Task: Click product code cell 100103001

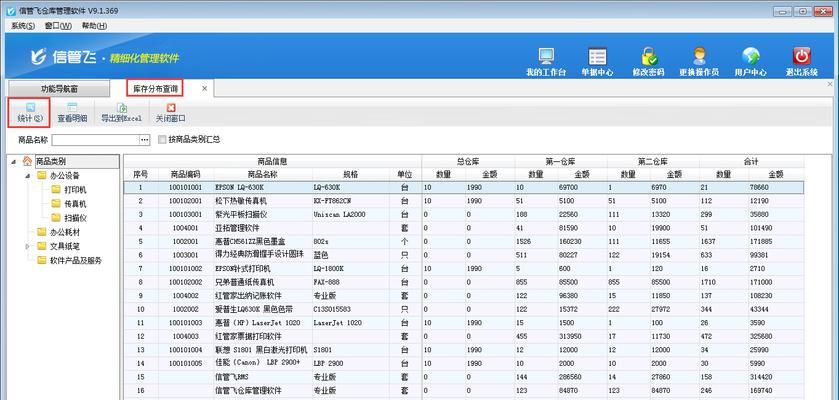Action: coord(185,214)
